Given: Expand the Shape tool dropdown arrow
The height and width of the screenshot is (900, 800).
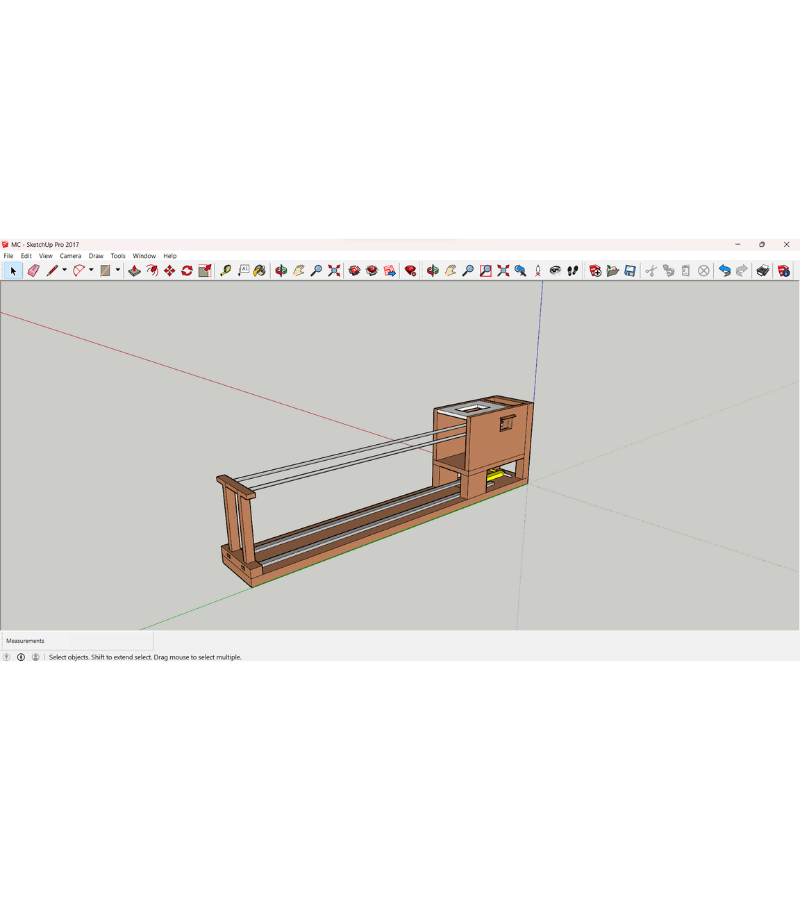Looking at the screenshot, I should (118, 270).
